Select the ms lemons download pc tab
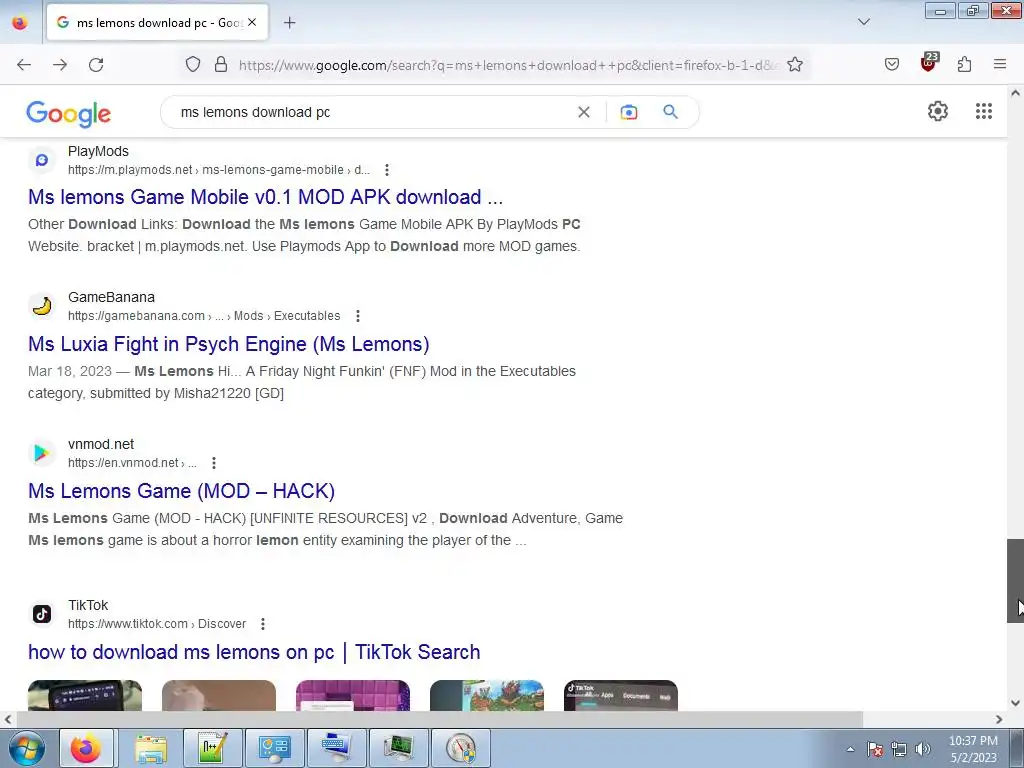Image resolution: width=1024 pixels, height=768 pixels. tap(157, 22)
